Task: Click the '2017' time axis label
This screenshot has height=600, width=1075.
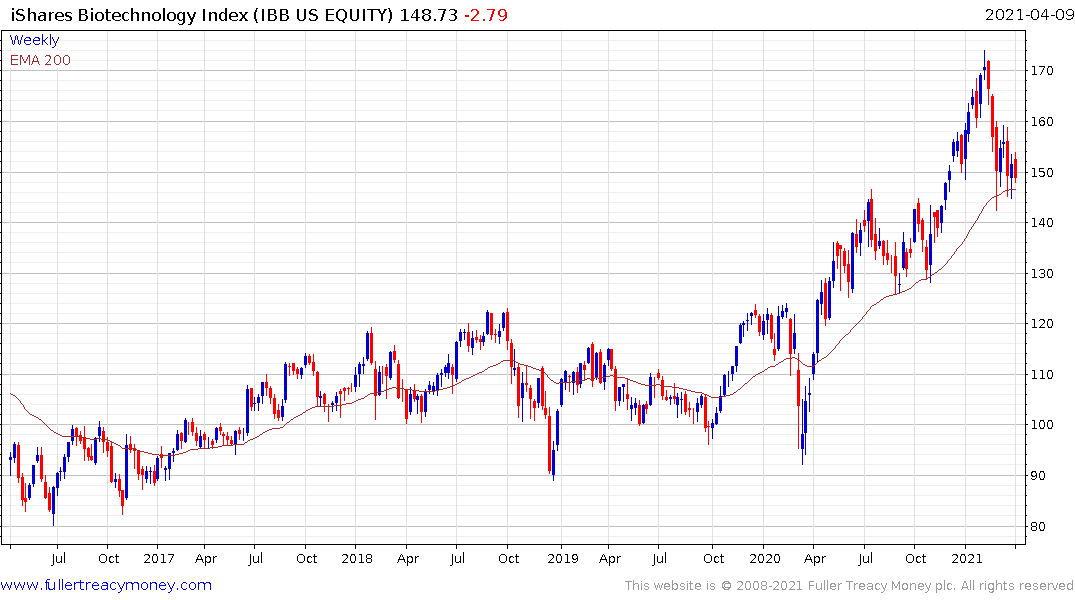Action: click(158, 559)
